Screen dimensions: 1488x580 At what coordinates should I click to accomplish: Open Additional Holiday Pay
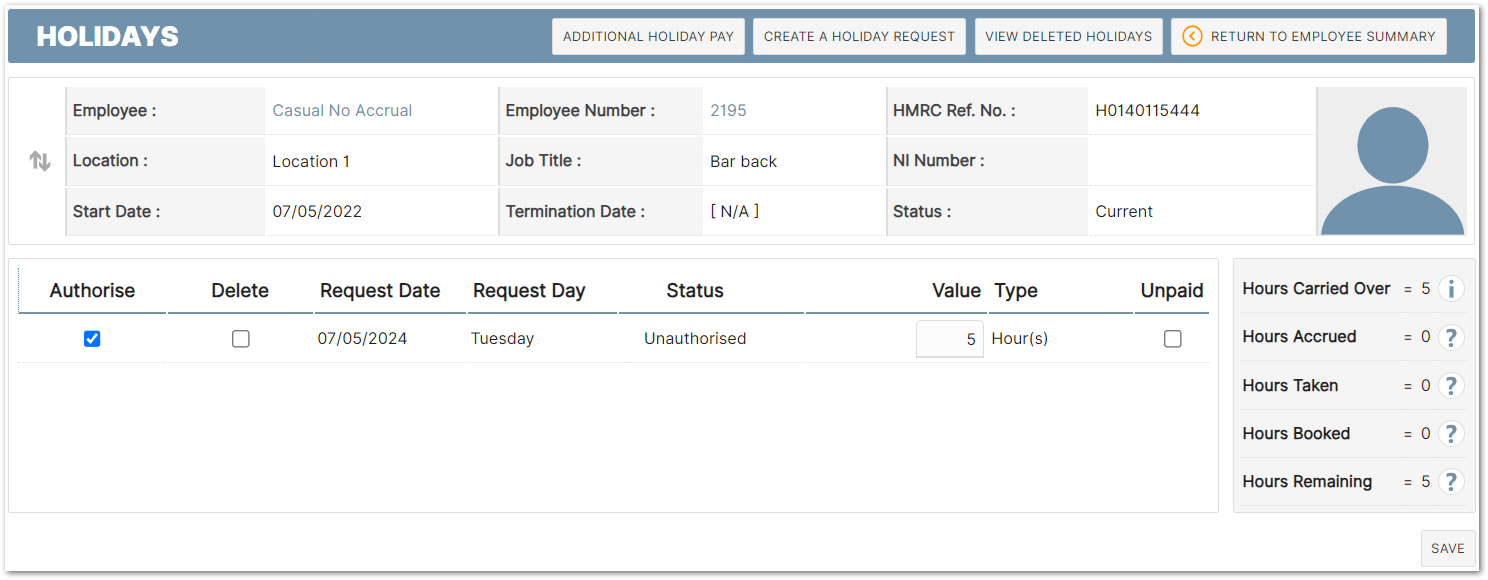[648, 36]
